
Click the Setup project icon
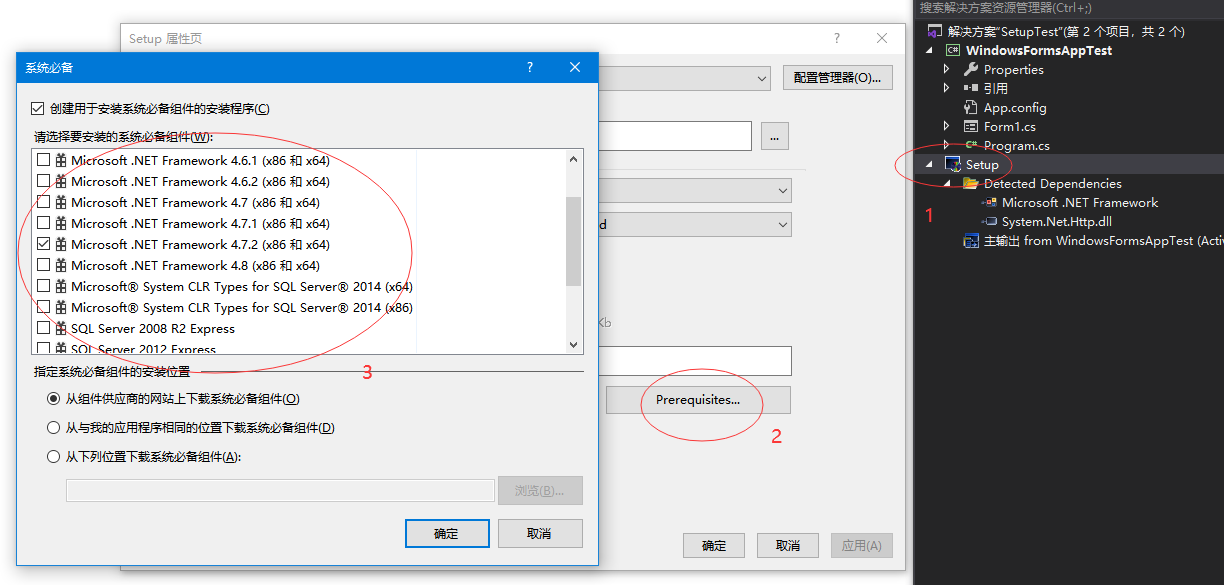coord(953,164)
